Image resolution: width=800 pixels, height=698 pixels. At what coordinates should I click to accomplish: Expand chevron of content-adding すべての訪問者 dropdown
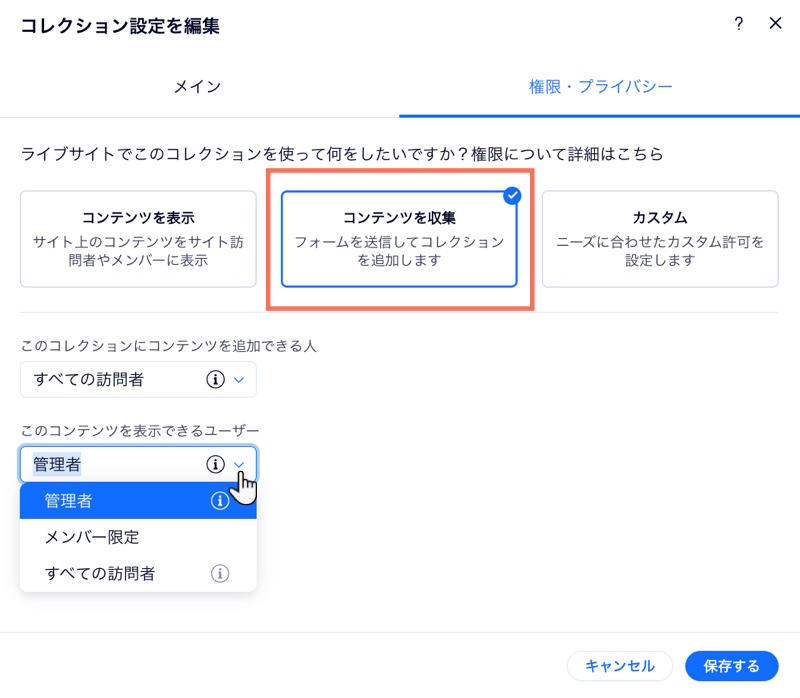click(239, 380)
